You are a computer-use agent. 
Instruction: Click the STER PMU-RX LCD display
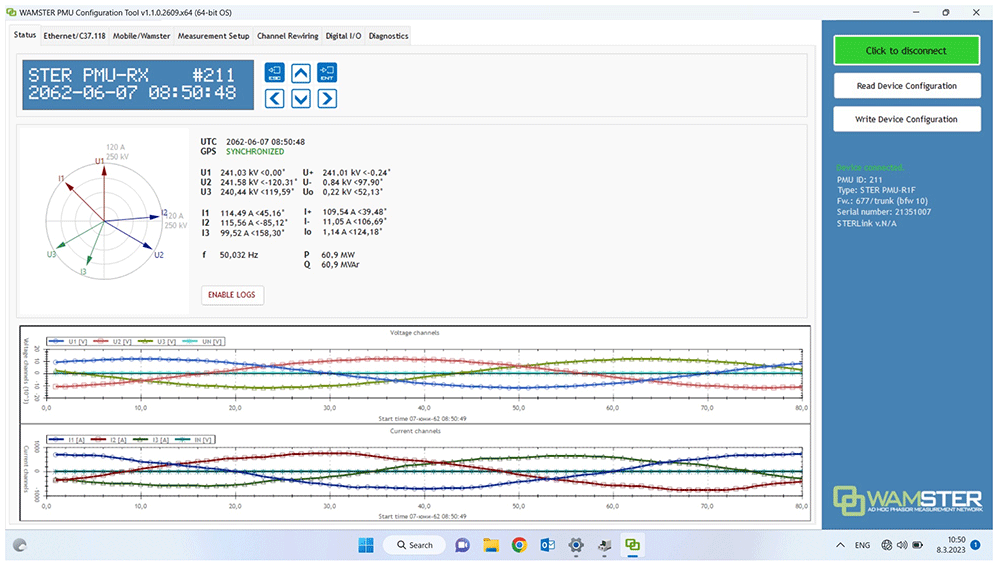(138, 85)
